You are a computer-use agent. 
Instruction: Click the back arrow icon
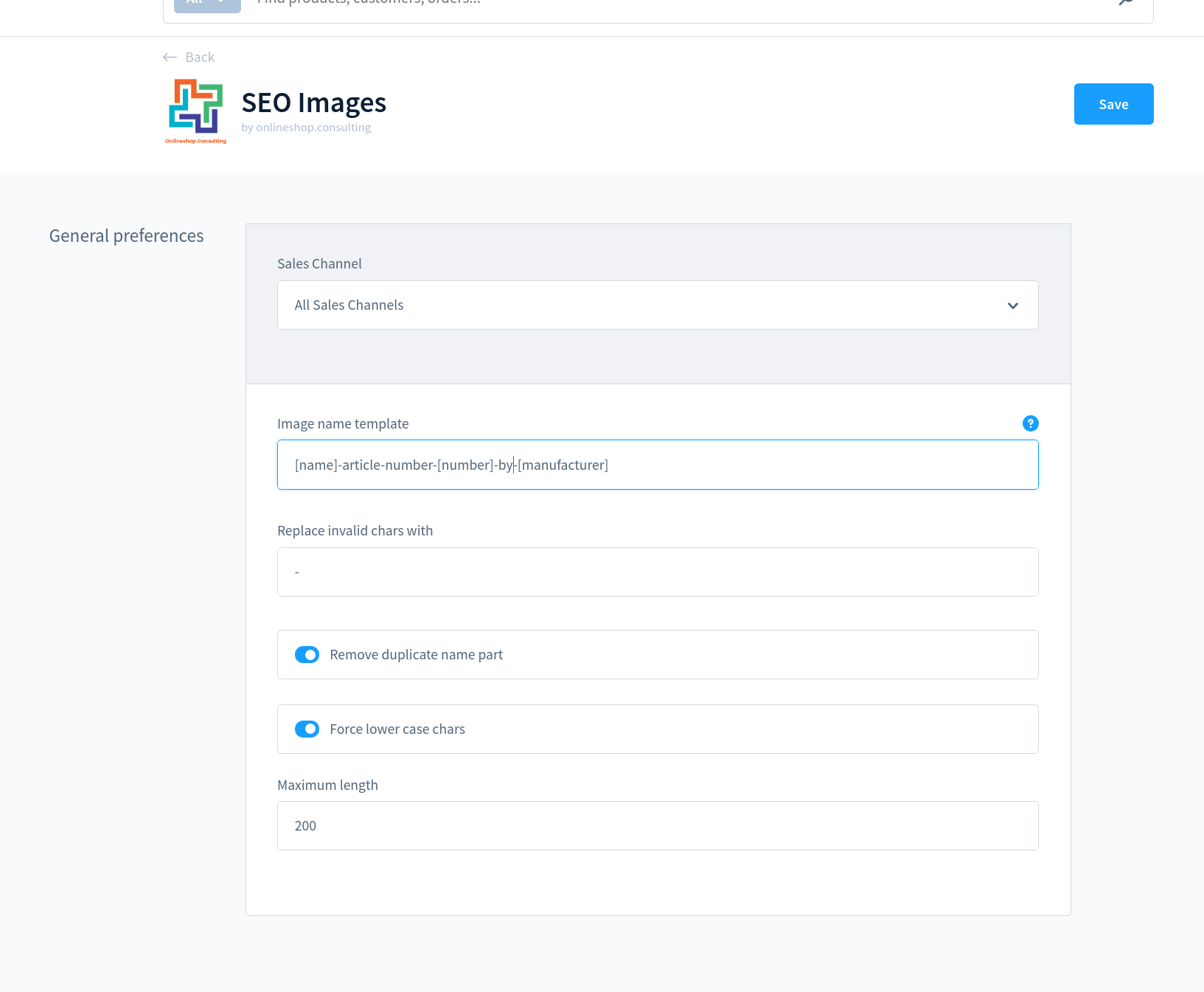point(170,58)
